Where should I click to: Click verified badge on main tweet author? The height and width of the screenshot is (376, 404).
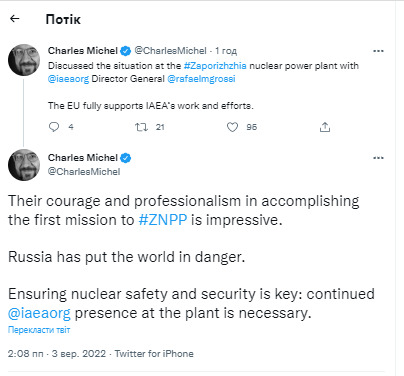[x=126, y=158]
